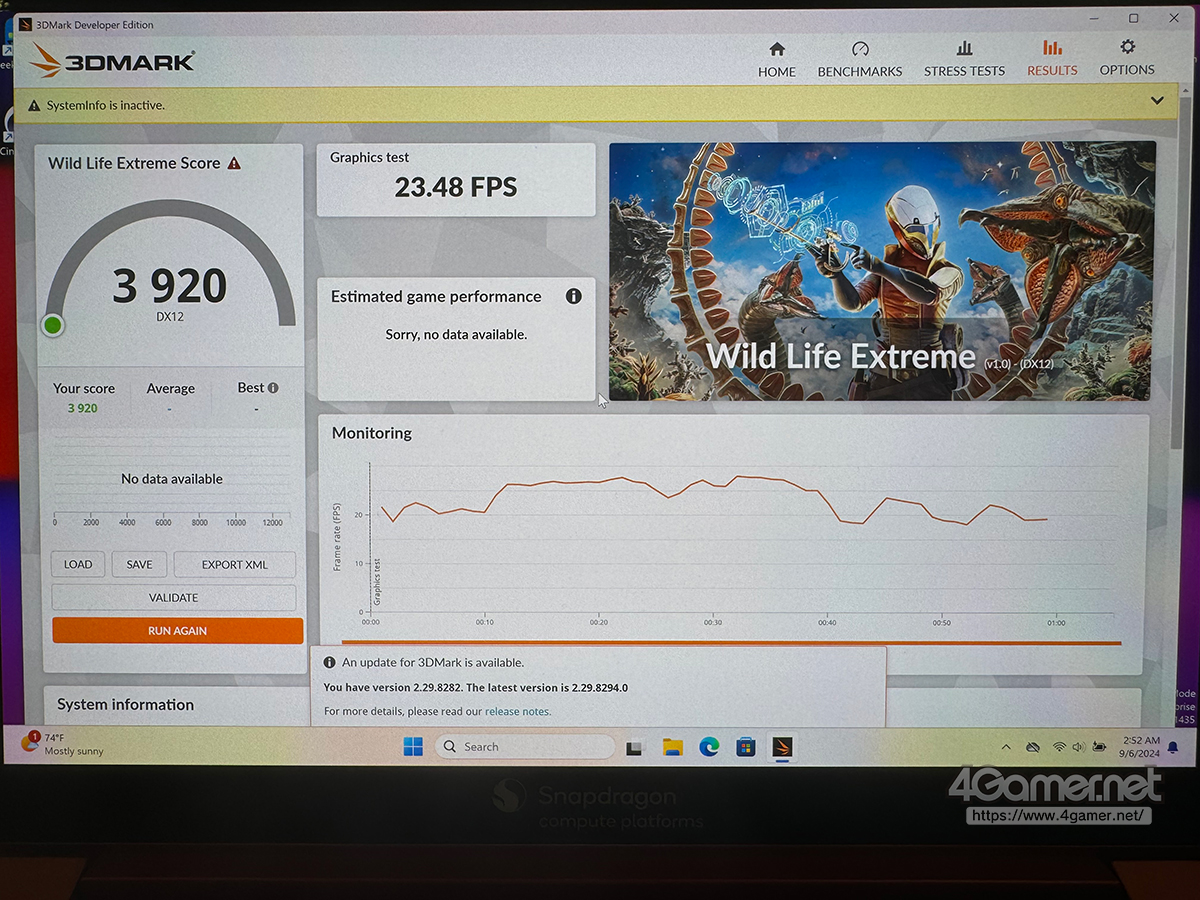Click the battery tray icon

tap(1099, 747)
